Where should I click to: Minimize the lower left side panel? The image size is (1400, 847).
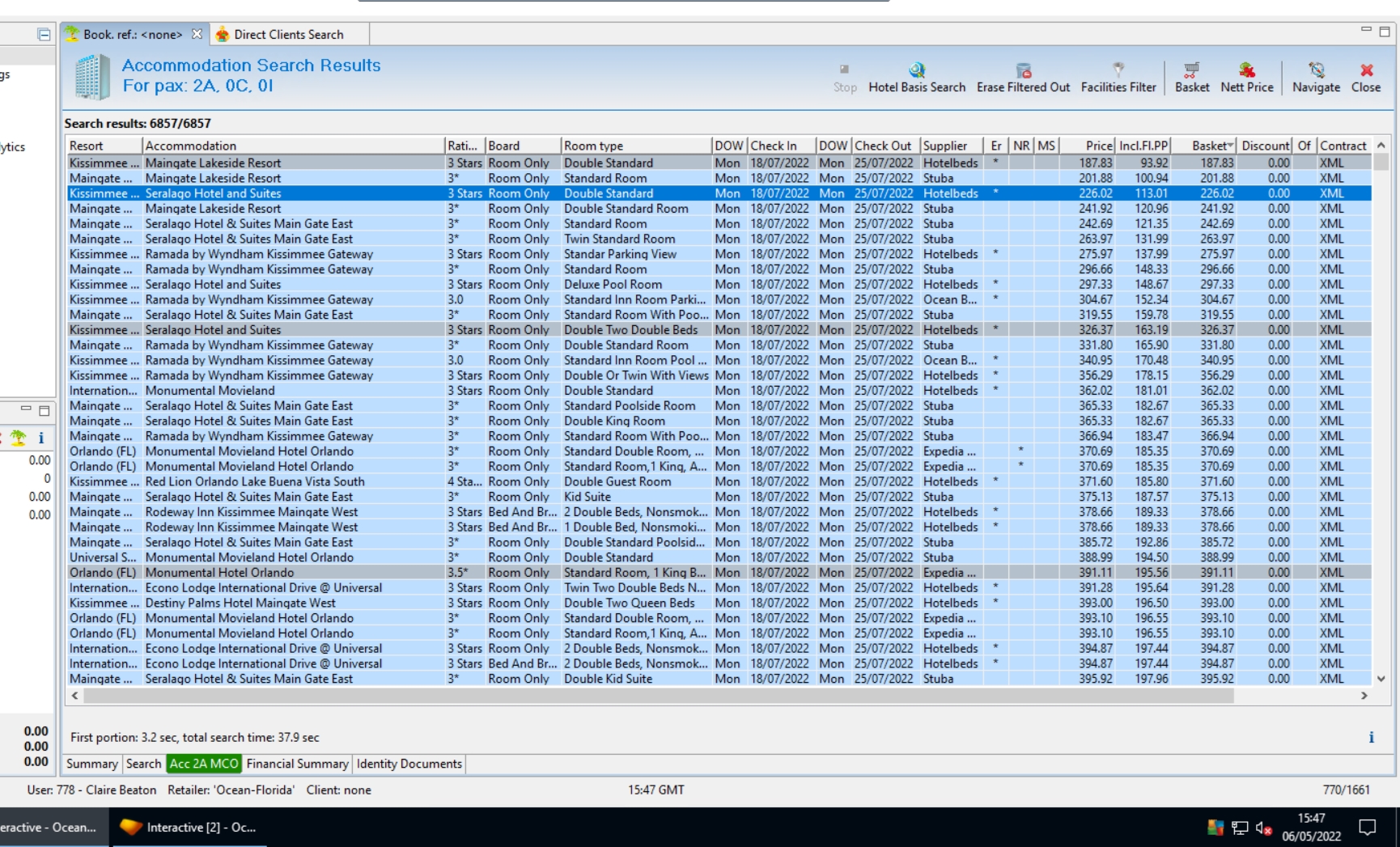pos(26,409)
